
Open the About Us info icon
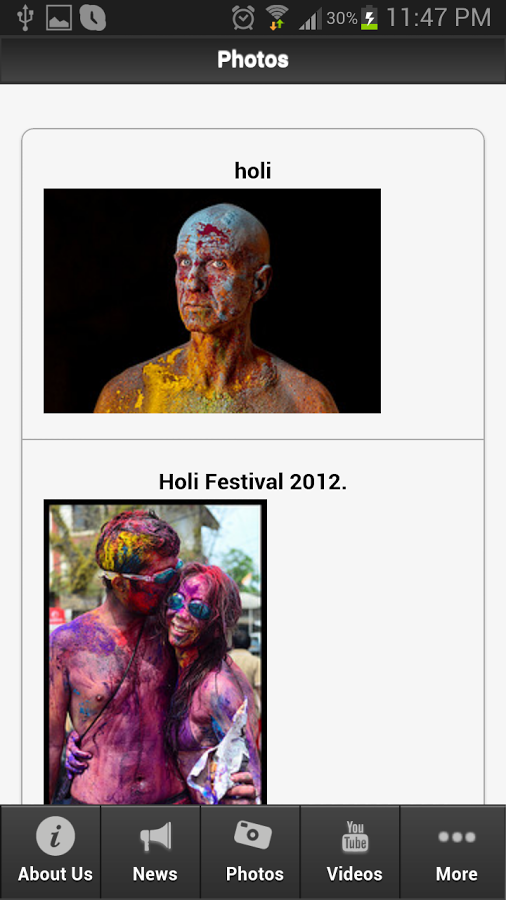[56, 836]
